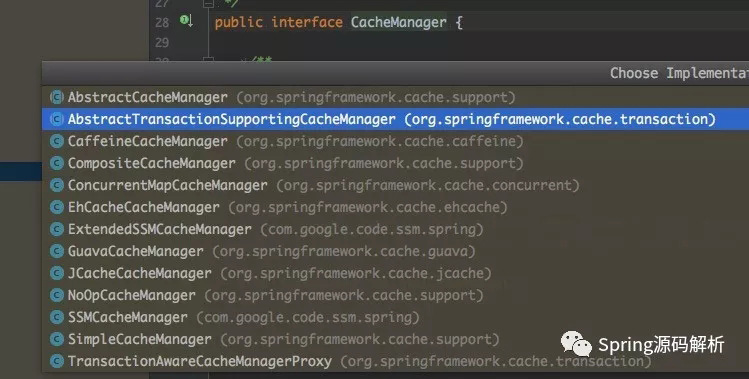Click the class icon beside GuavaCacheManager
The width and height of the screenshot is (749, 379).
[57, 251]
